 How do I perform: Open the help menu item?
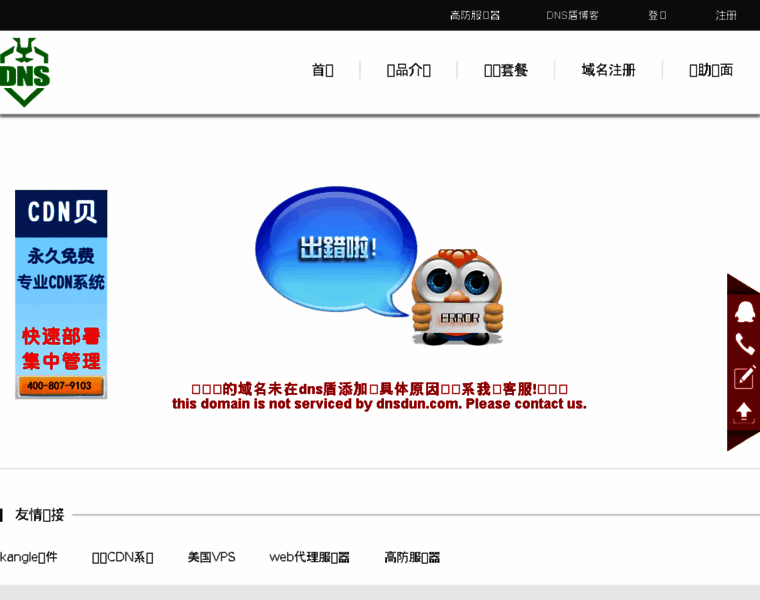711,70
